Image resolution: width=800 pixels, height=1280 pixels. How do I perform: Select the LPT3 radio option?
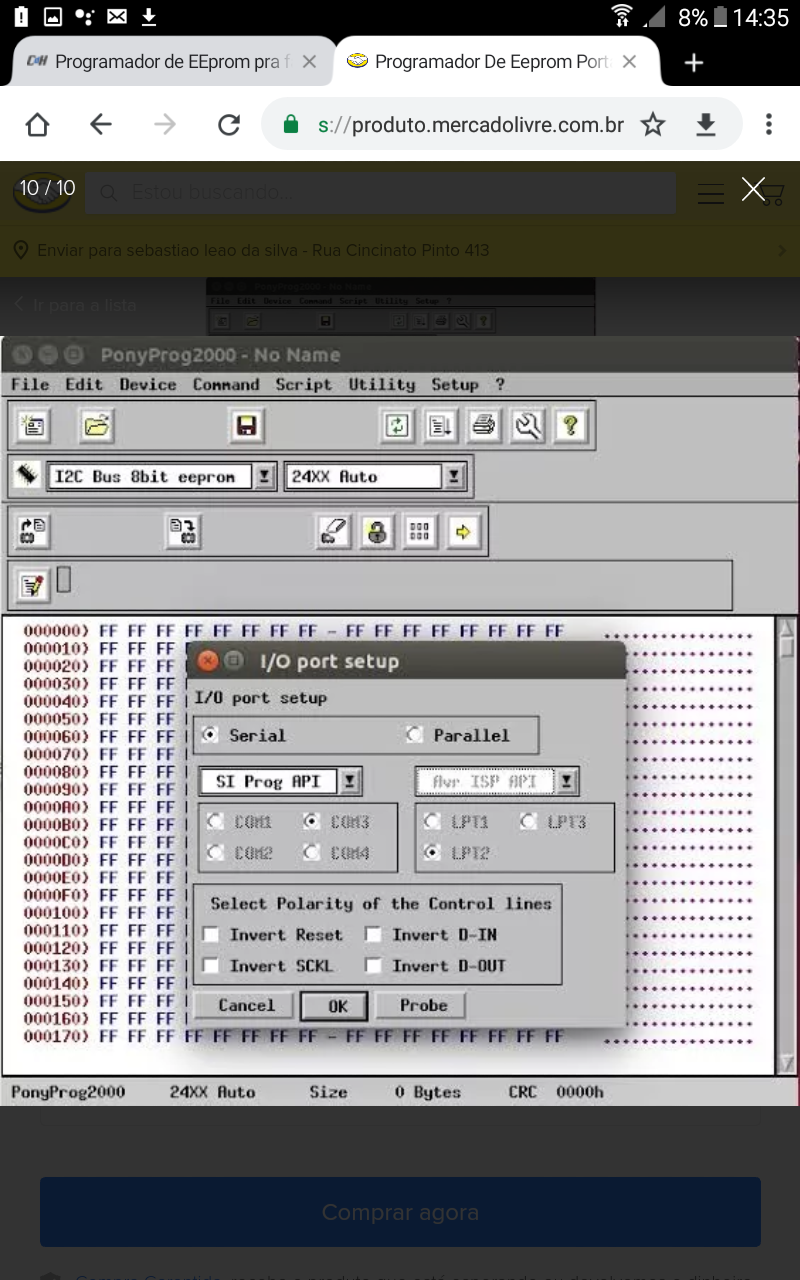[528, 822]
